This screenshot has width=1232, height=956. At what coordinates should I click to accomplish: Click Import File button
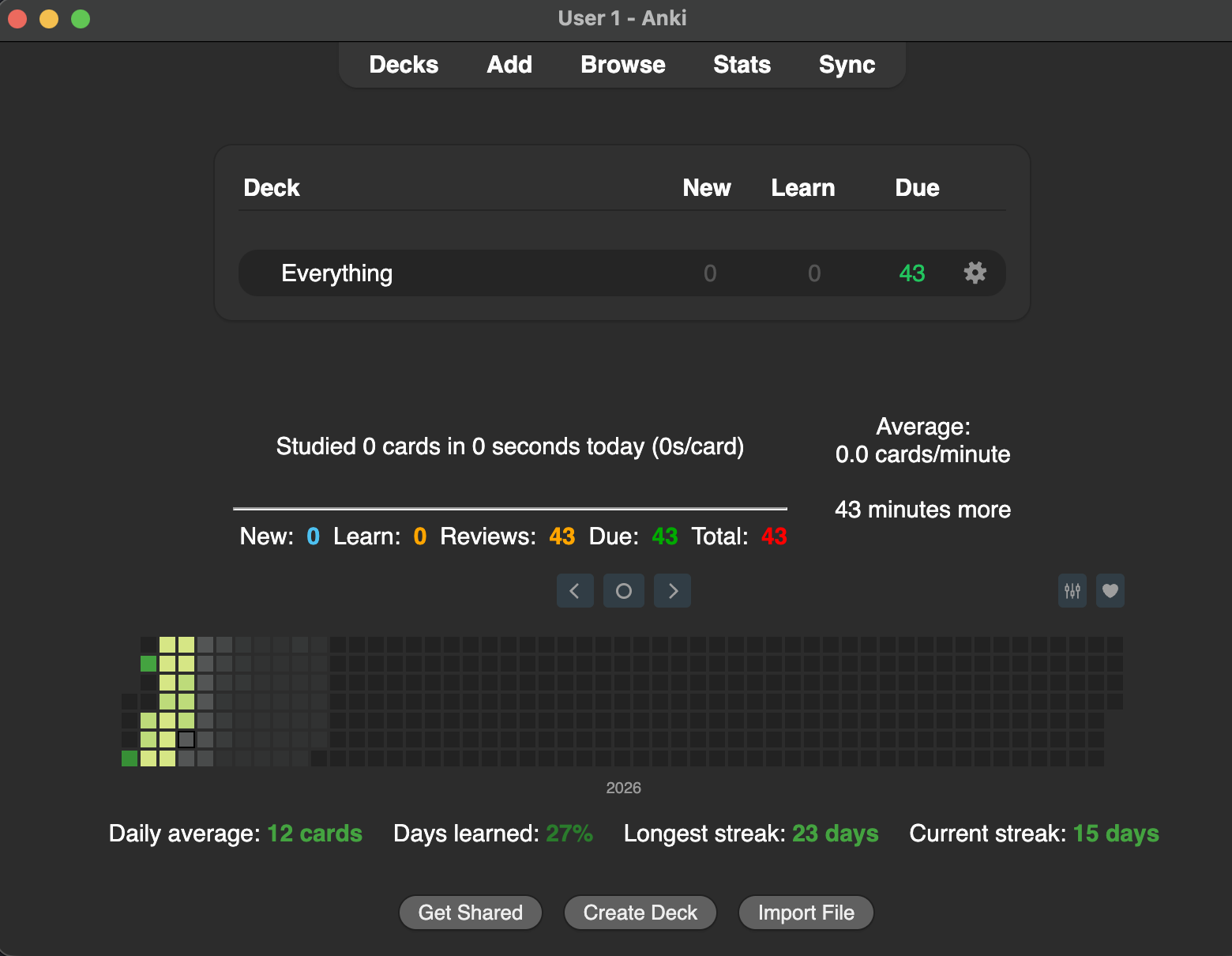[806, 913]
